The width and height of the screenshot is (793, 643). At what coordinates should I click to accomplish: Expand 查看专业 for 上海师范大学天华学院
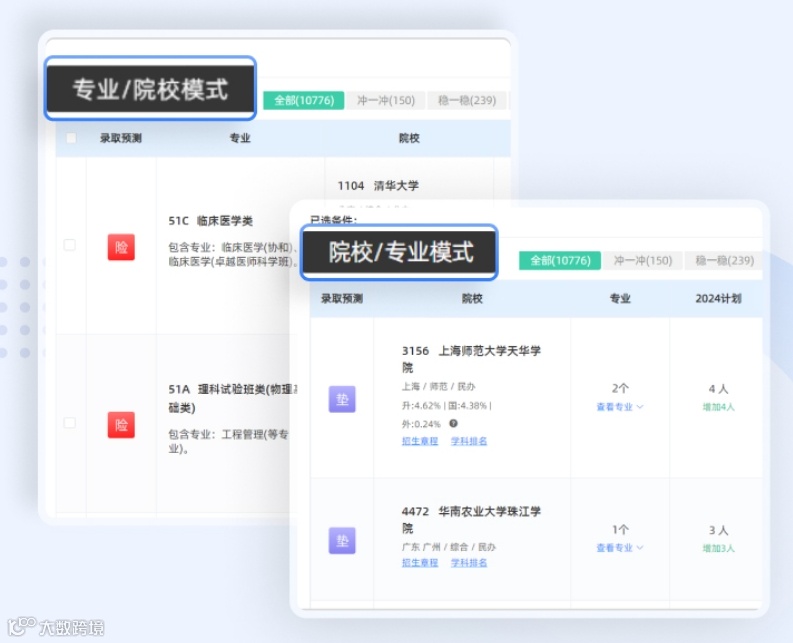point(620,407)
